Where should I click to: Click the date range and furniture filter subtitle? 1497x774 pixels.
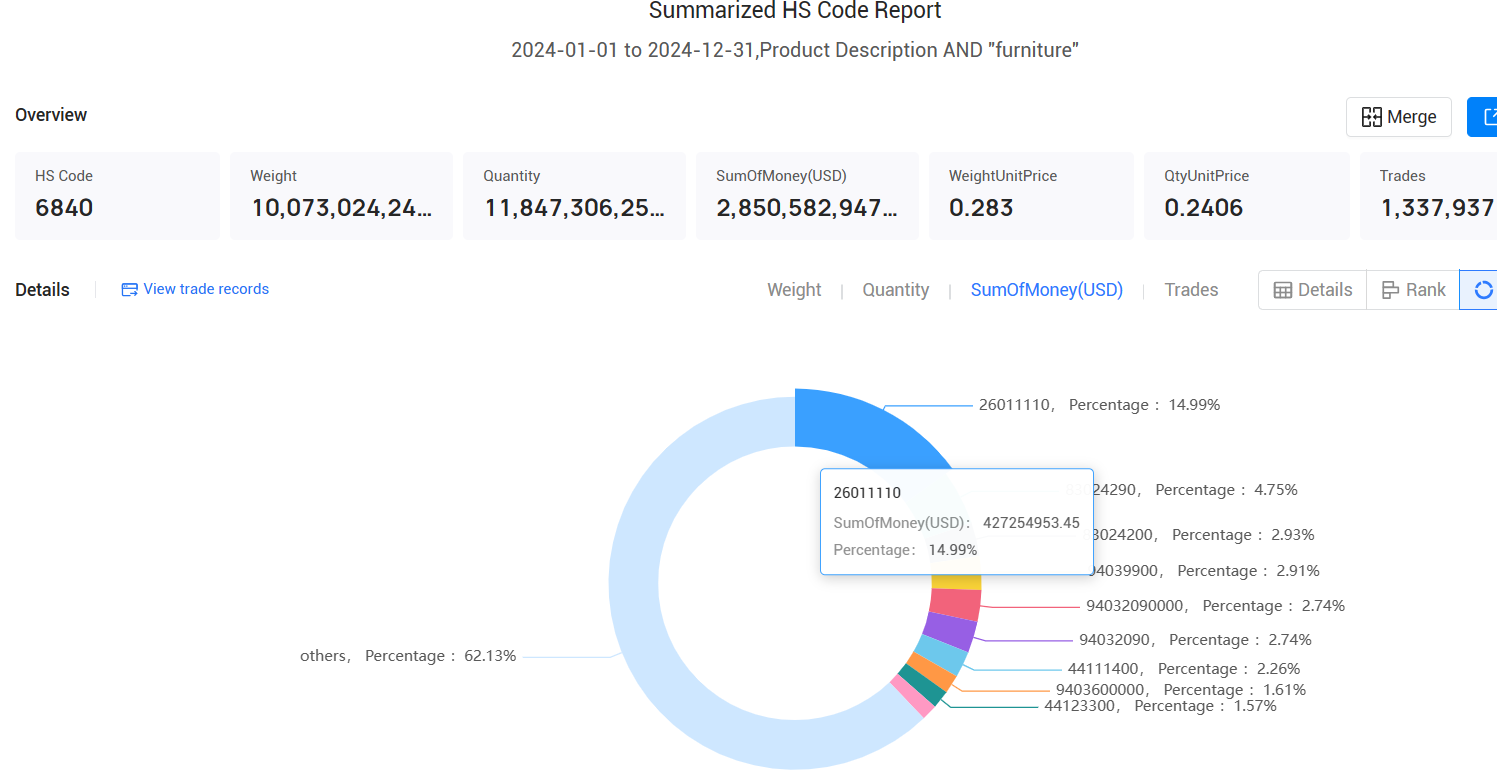click(795, 50)
